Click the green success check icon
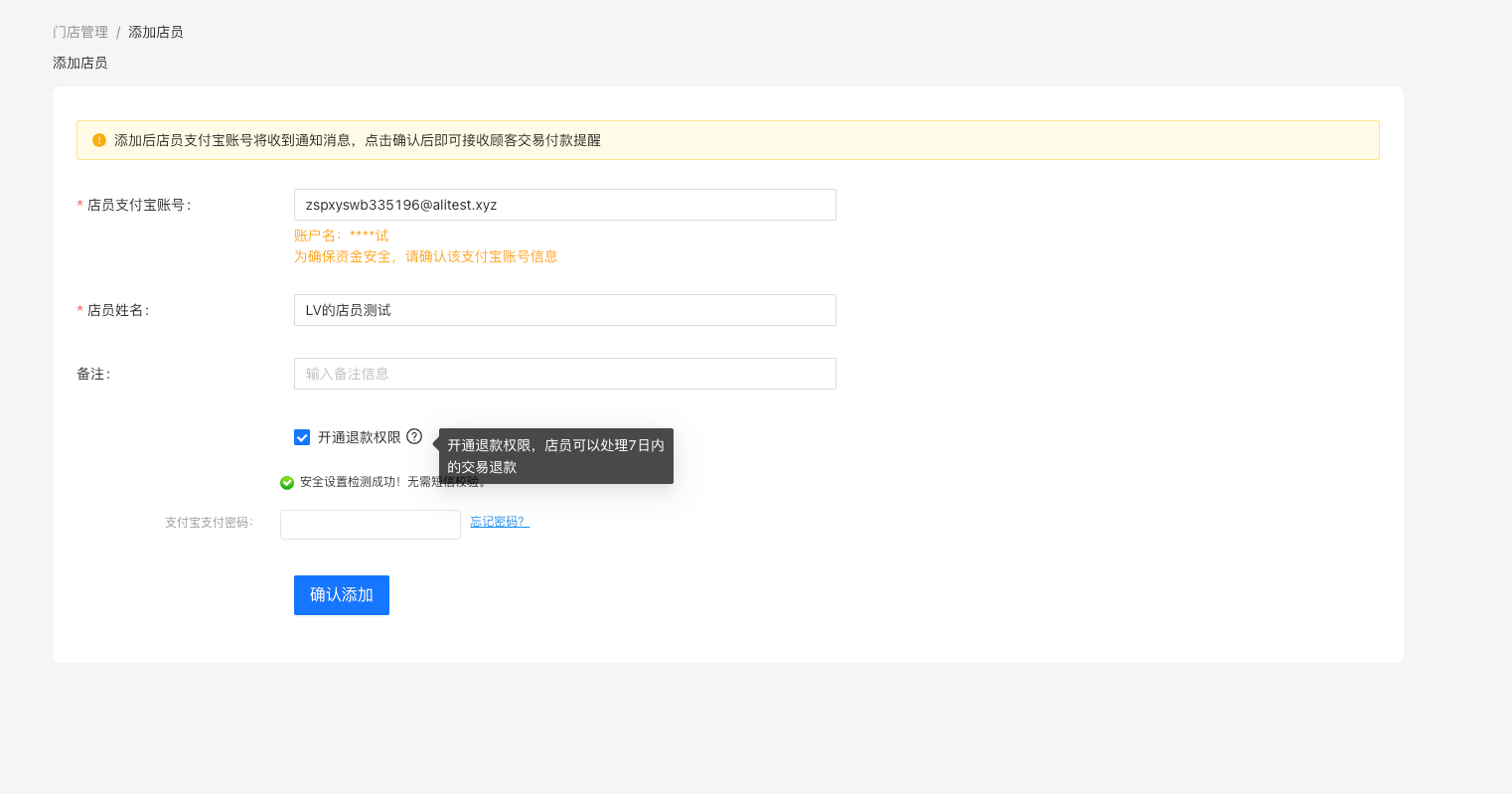Image resolution: width=1512 pixels, height=794 pixels. 287,482
